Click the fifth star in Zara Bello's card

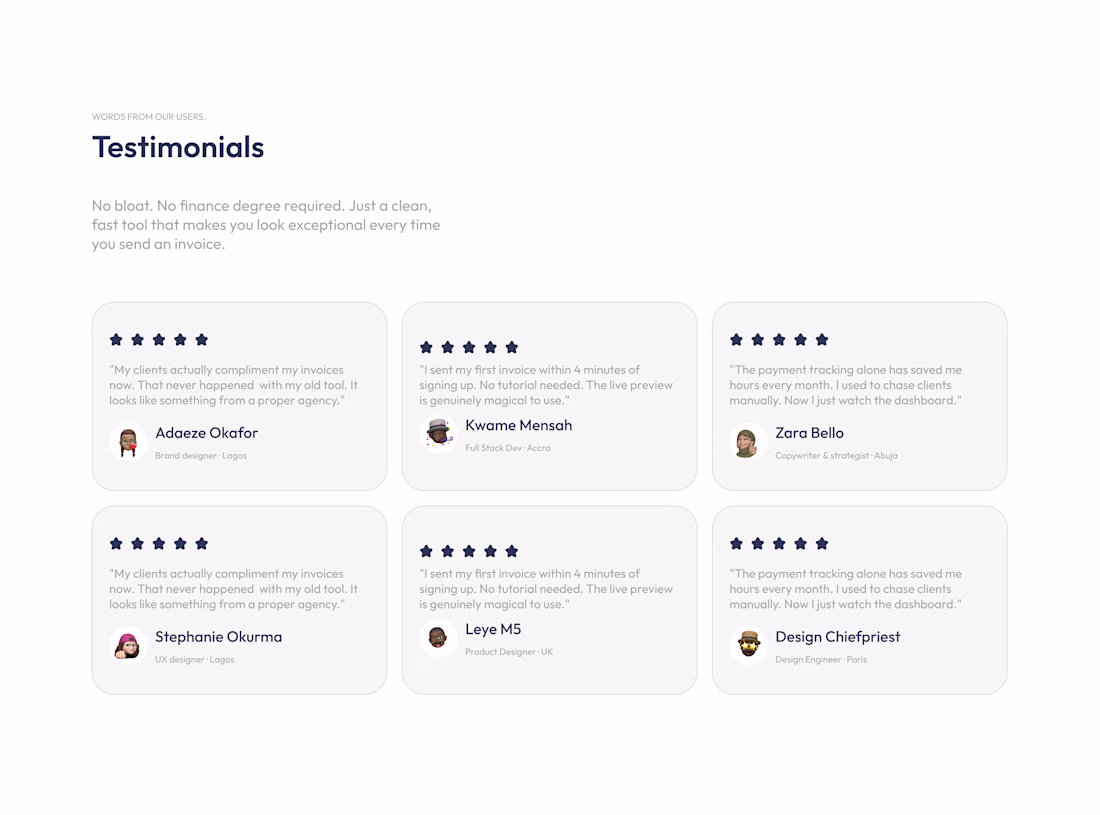[822, 340]
